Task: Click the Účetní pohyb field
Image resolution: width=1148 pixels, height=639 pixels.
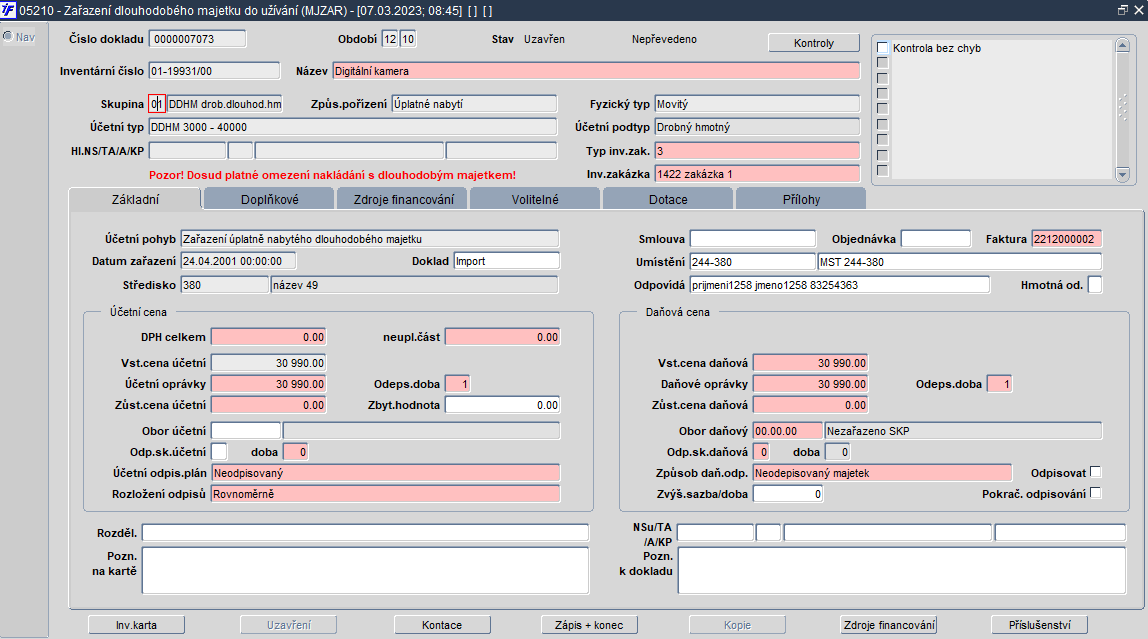Action: 370,239
